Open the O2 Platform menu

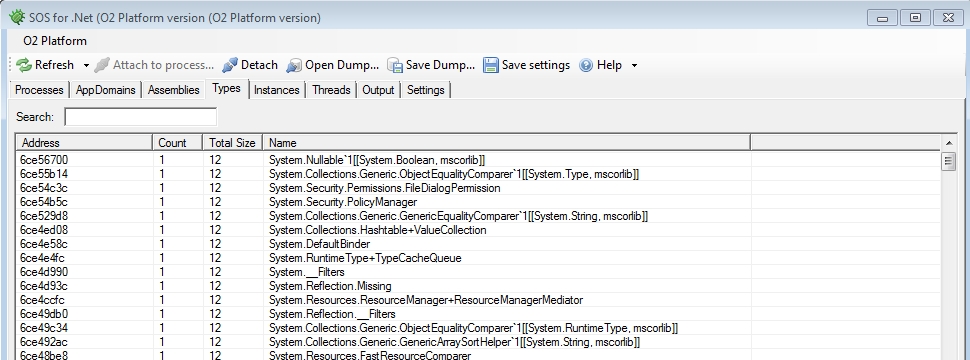pos(55,41)
